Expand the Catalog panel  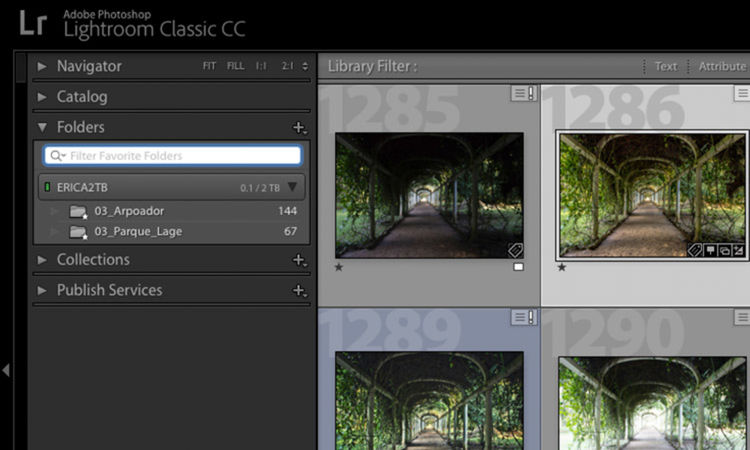tap(42, 97)
